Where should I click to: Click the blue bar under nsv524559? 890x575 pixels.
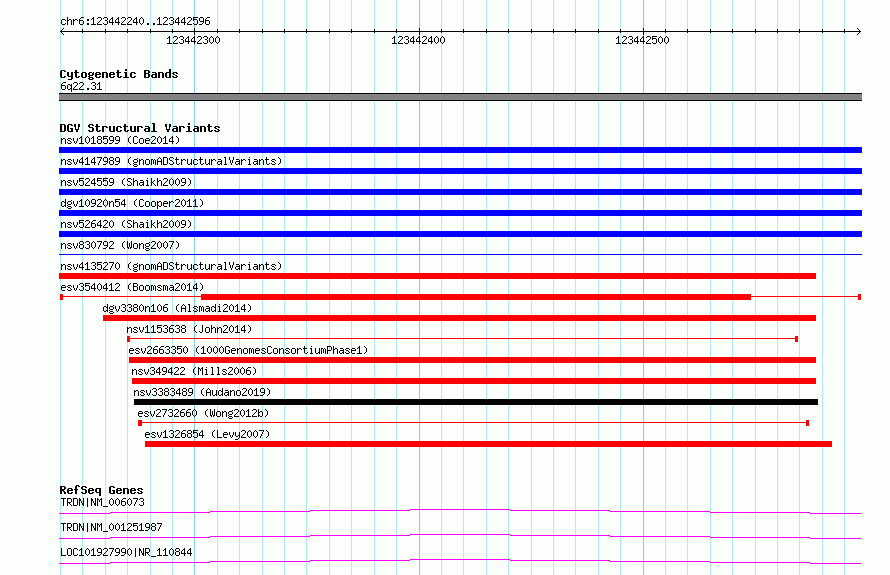[x=460, y=192]
